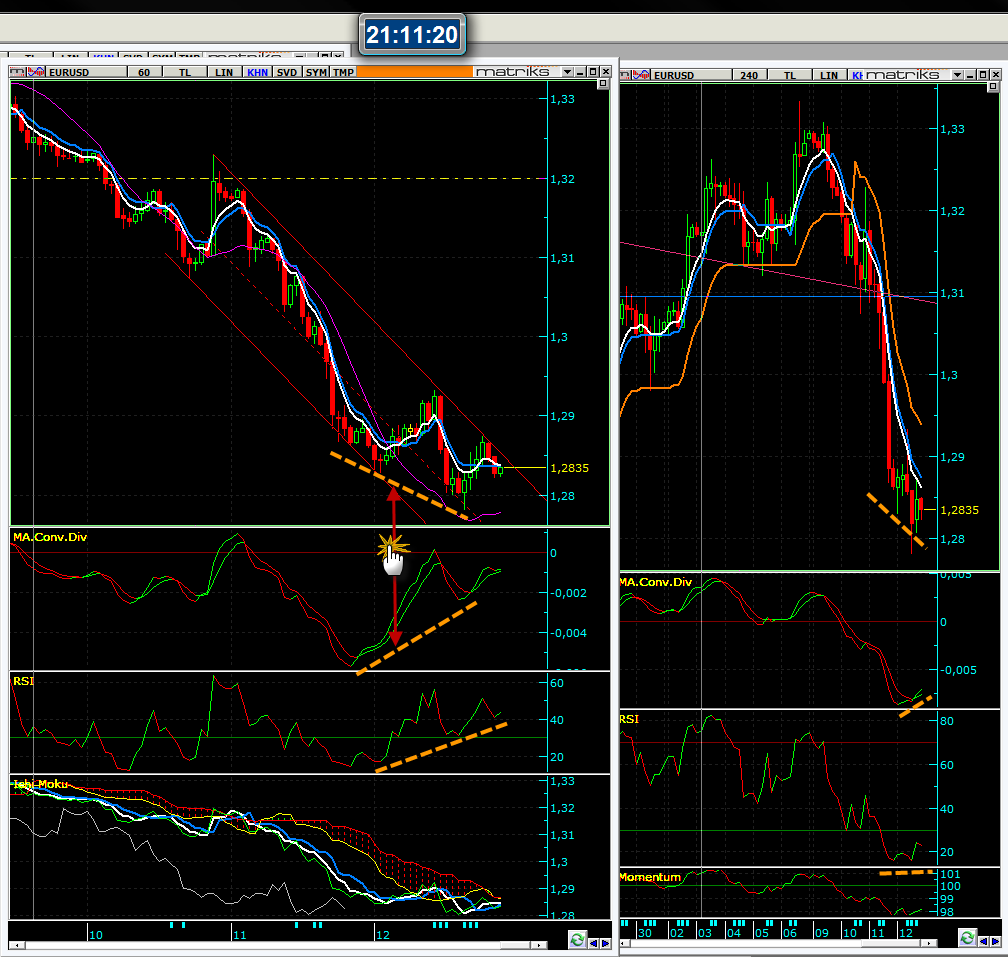Viewport: 1008px width, 957px height.
Task: Click the refresh icon under the left chart
Action: coord(577,940)
